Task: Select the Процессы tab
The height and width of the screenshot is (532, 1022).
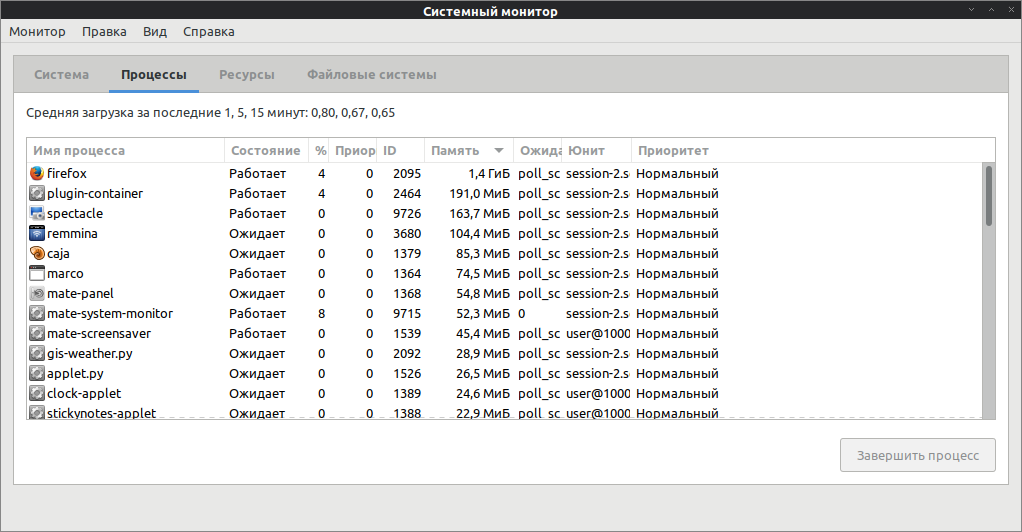Action: (154, 74)
